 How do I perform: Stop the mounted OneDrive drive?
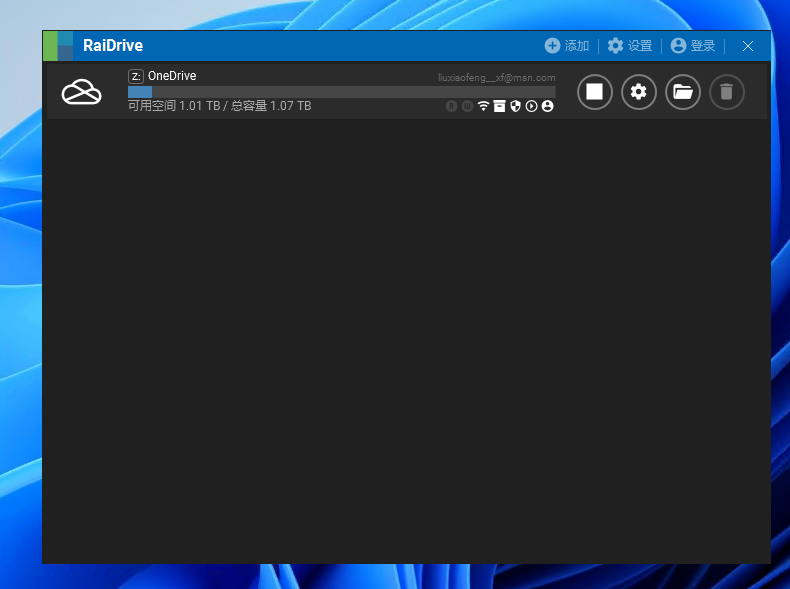pos(595,93)
